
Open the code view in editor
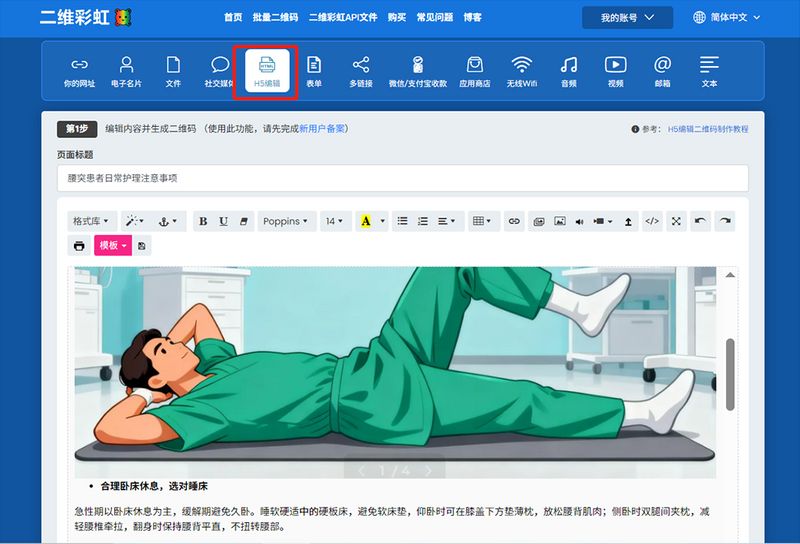coord(652,221)
